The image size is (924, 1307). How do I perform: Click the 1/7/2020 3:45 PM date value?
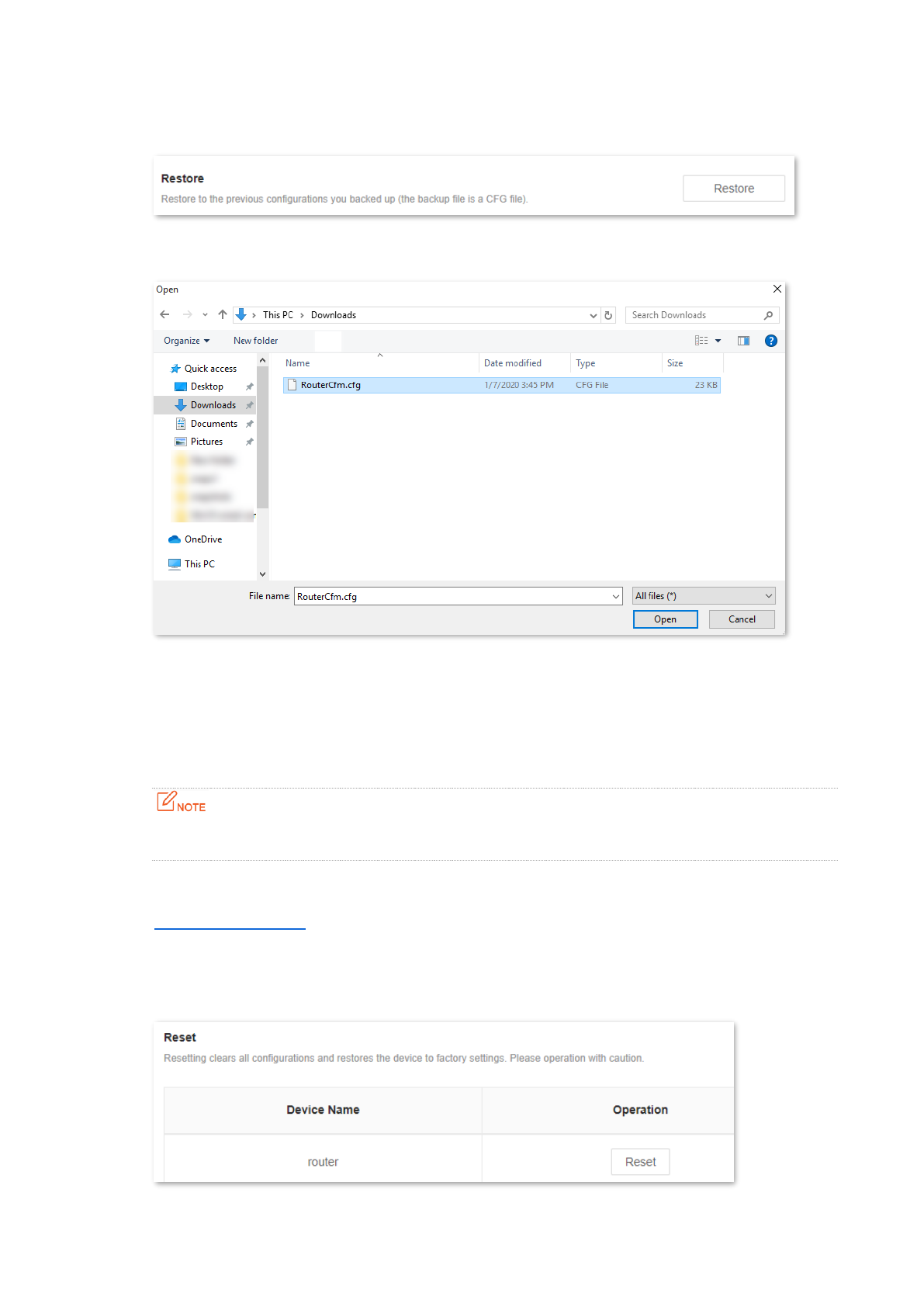[x=519, y=385]
